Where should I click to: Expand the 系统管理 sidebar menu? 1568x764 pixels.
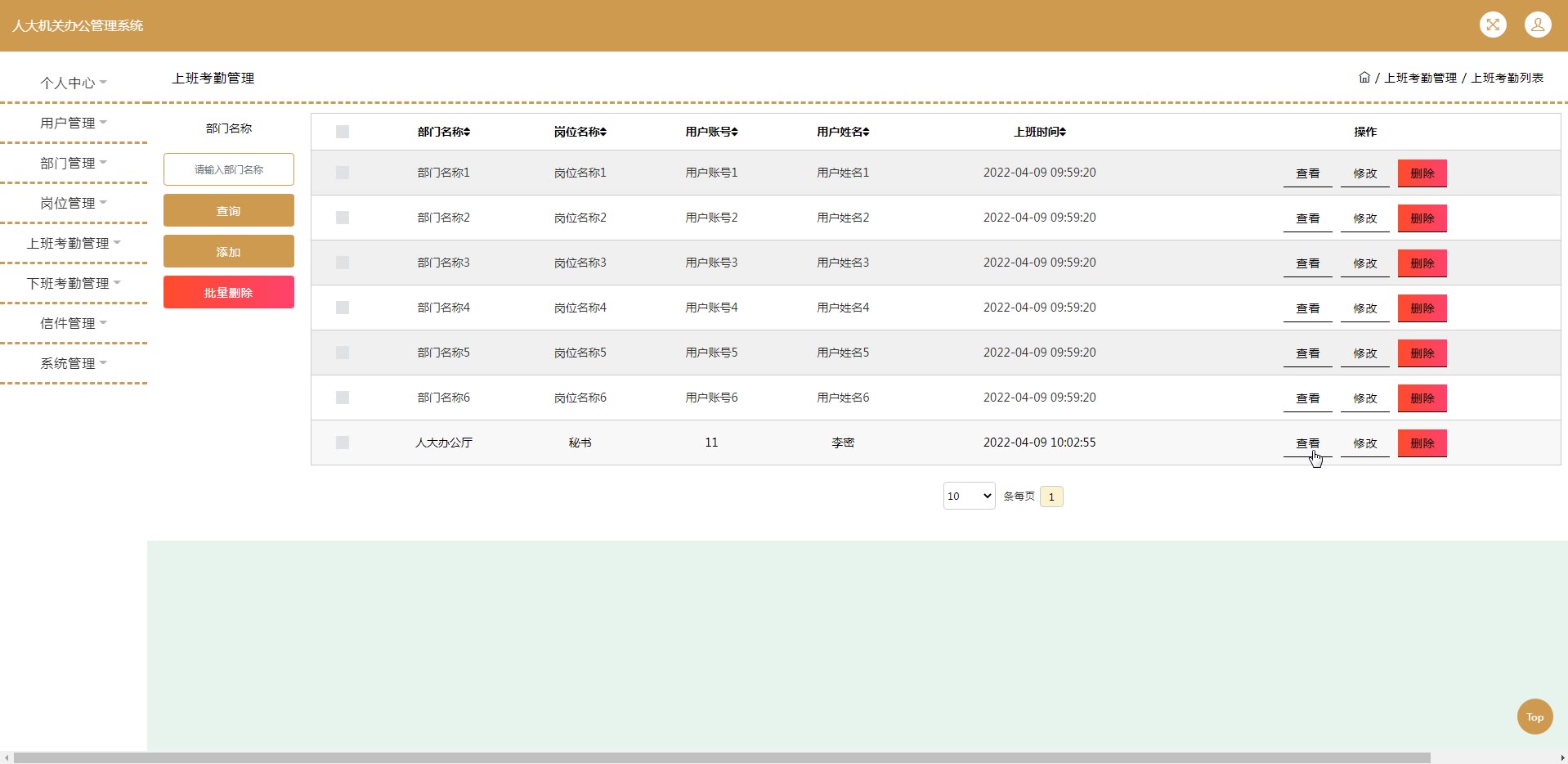pos(74,363)
